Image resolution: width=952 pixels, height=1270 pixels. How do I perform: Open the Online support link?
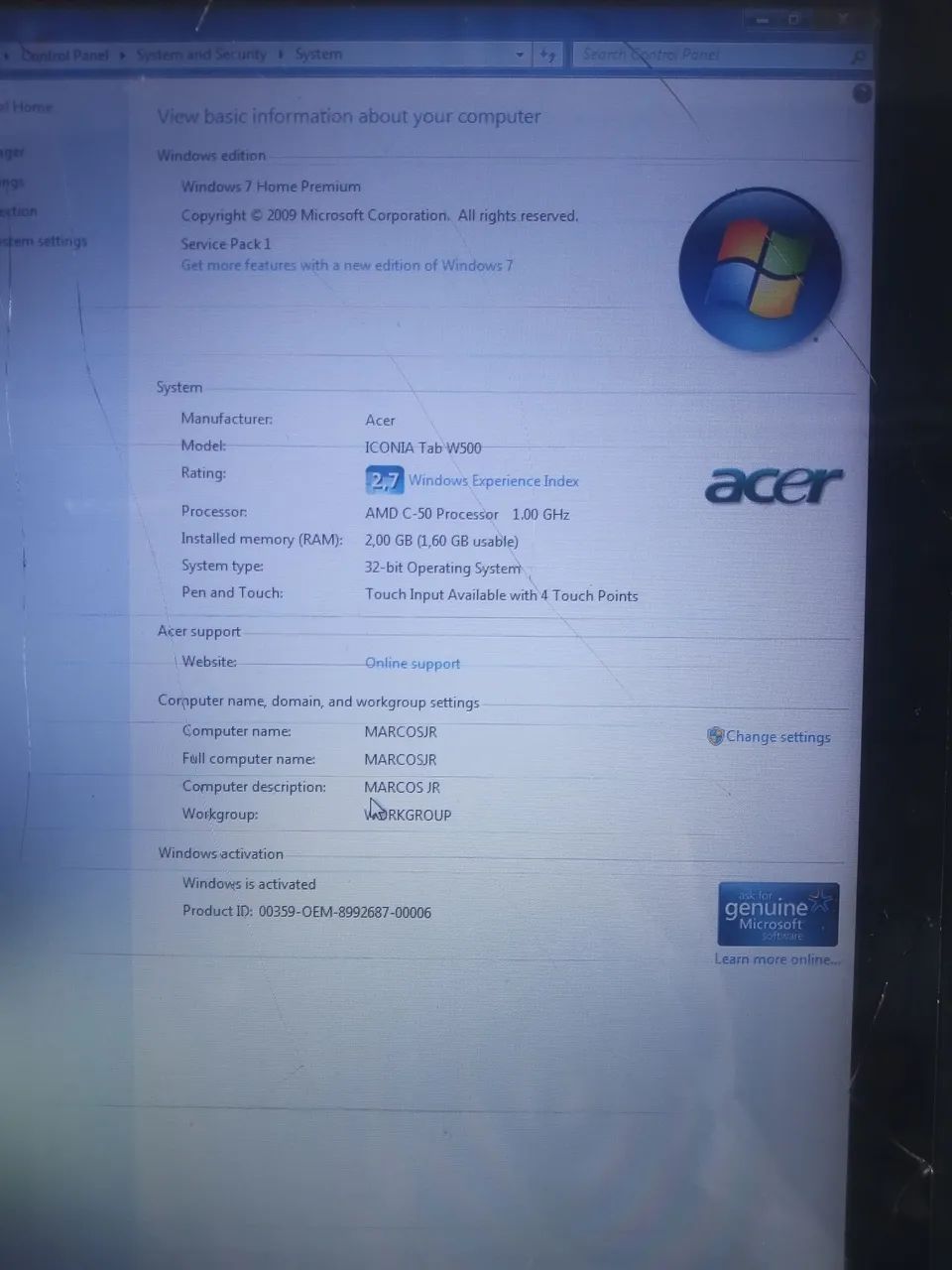pyautogui.click(x=413, y=663)
